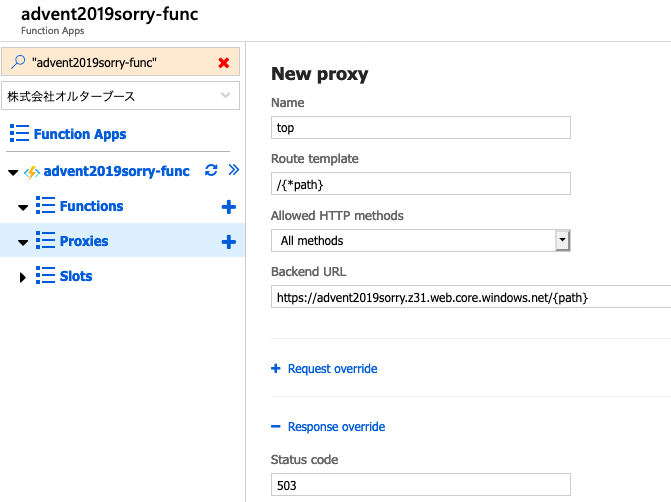The width and height of the screenshot is (671, 502).
Task: Click the Backend URL input field
Action: click(470, 297)
